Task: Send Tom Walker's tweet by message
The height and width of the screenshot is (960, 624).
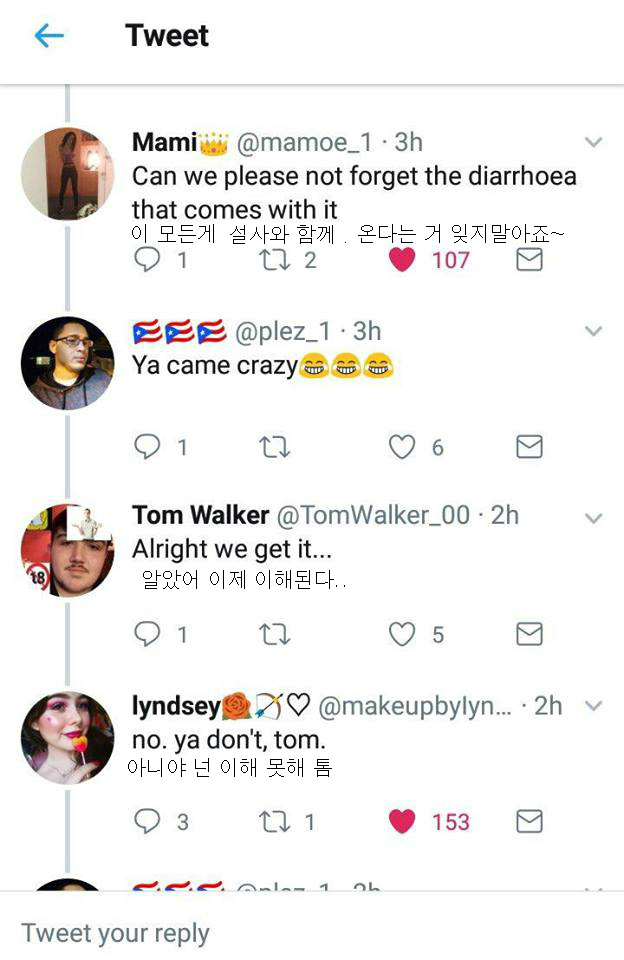Action: 529,634
